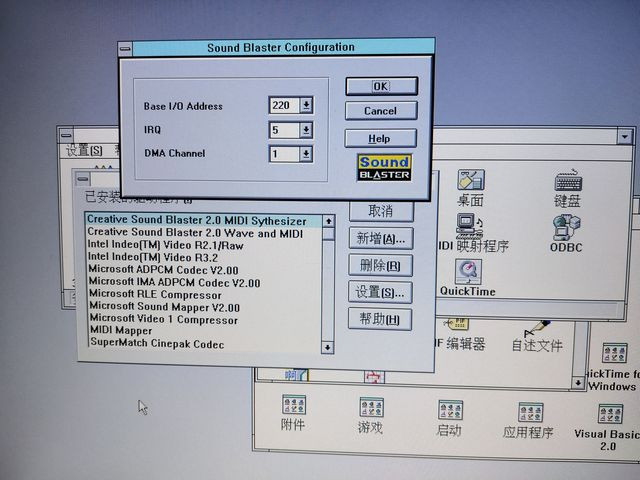Click Control Panel minimize arrow button
This screenshot has width=640, height=480.
[624, 137]
